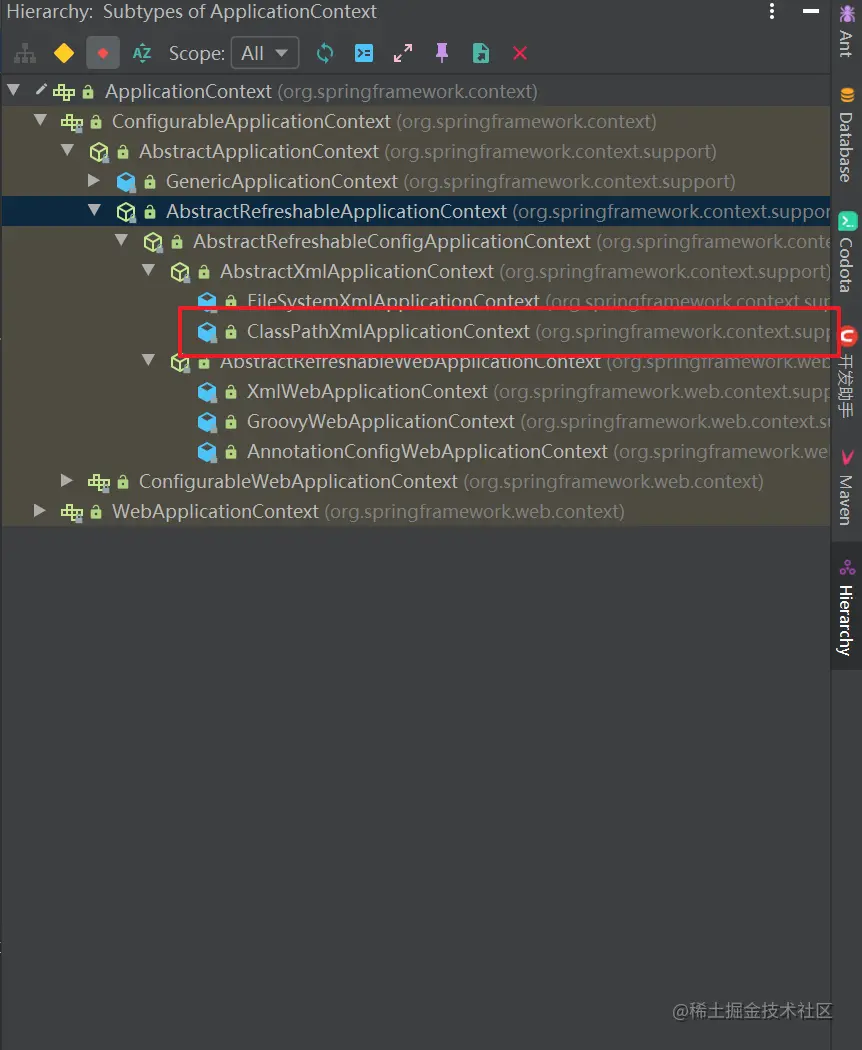Select ConfigurableApplicationContext tree item
Screen dimensions: 862x1050
click(x=415, y=121)
